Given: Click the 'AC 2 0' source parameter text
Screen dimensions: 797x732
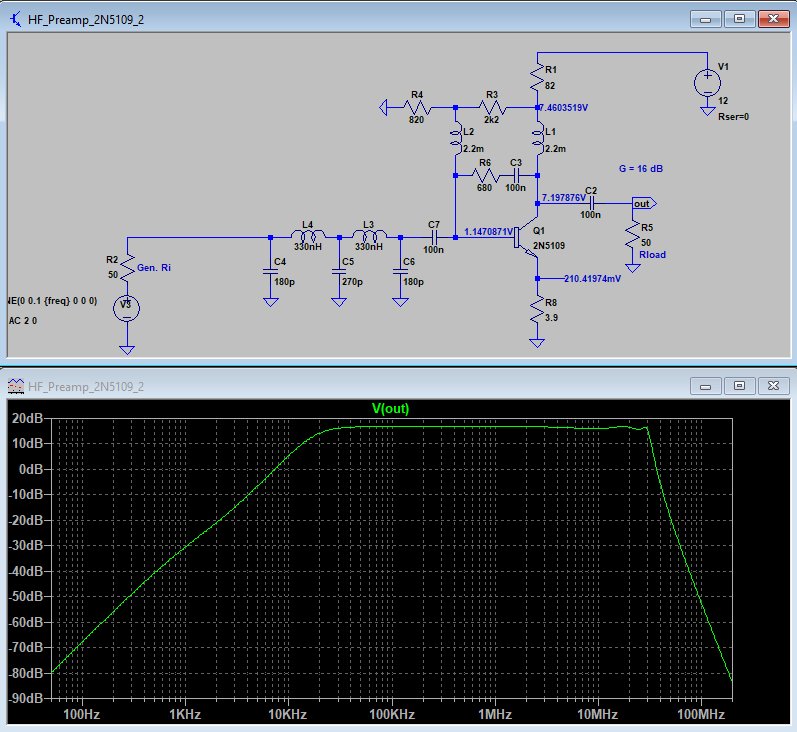Looking at the screenshot, I should click(x=23, y=321).
